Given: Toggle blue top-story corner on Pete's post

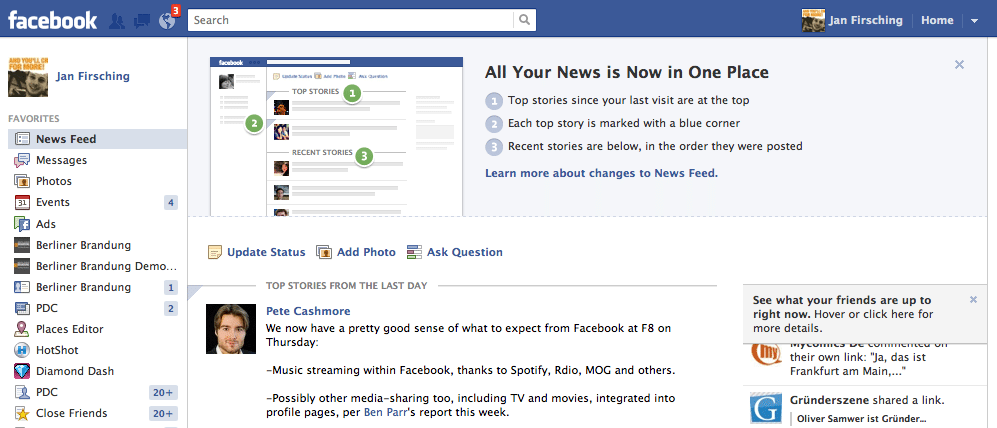Looking at the screenshot, I should click(x=193, y=291).
